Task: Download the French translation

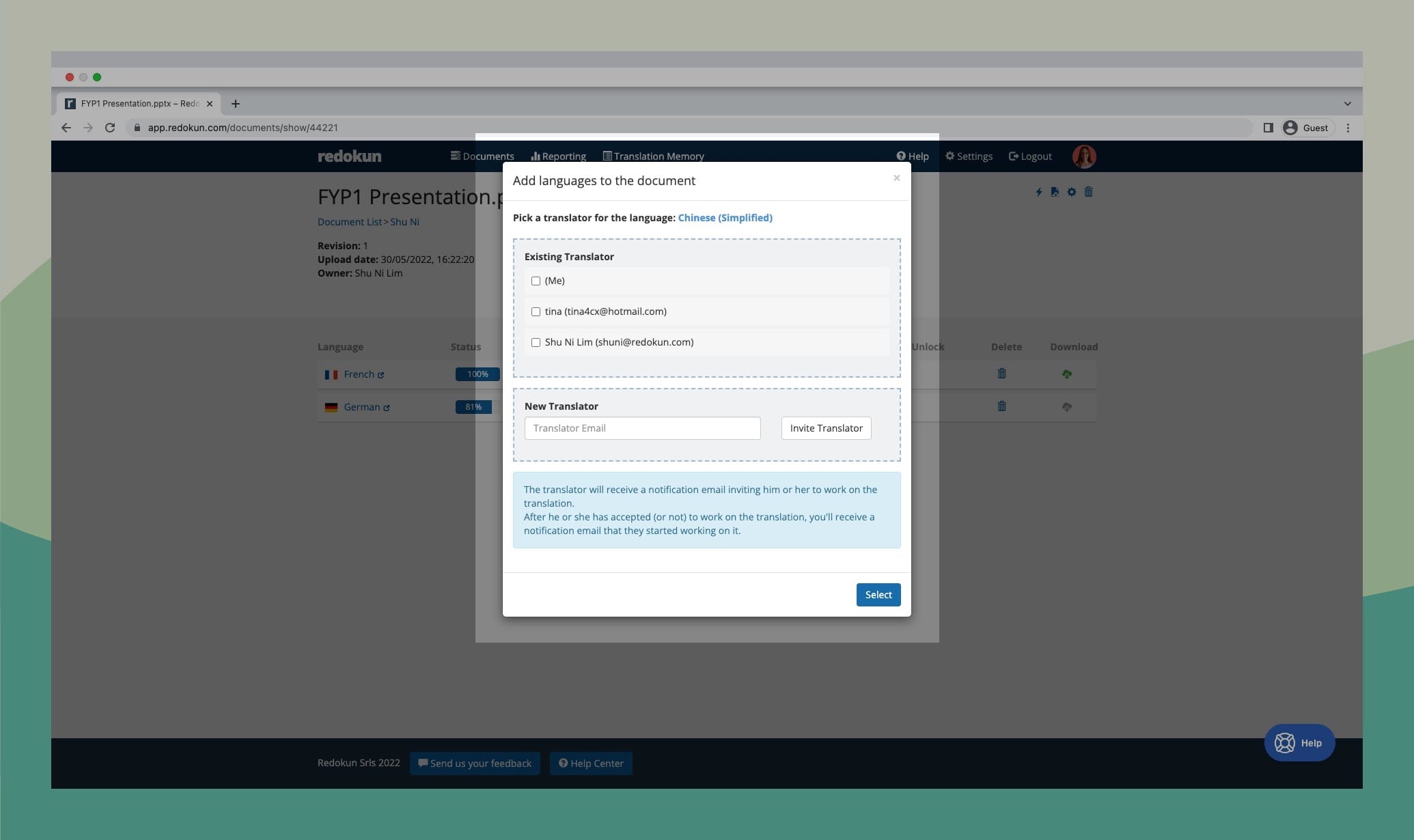Action: (x=1066, y=374)
